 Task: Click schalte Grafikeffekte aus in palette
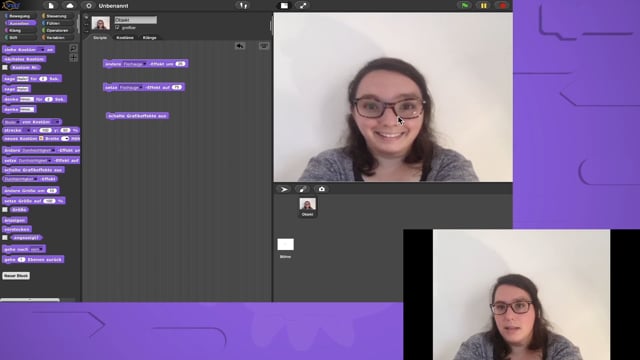pos(33,170)
